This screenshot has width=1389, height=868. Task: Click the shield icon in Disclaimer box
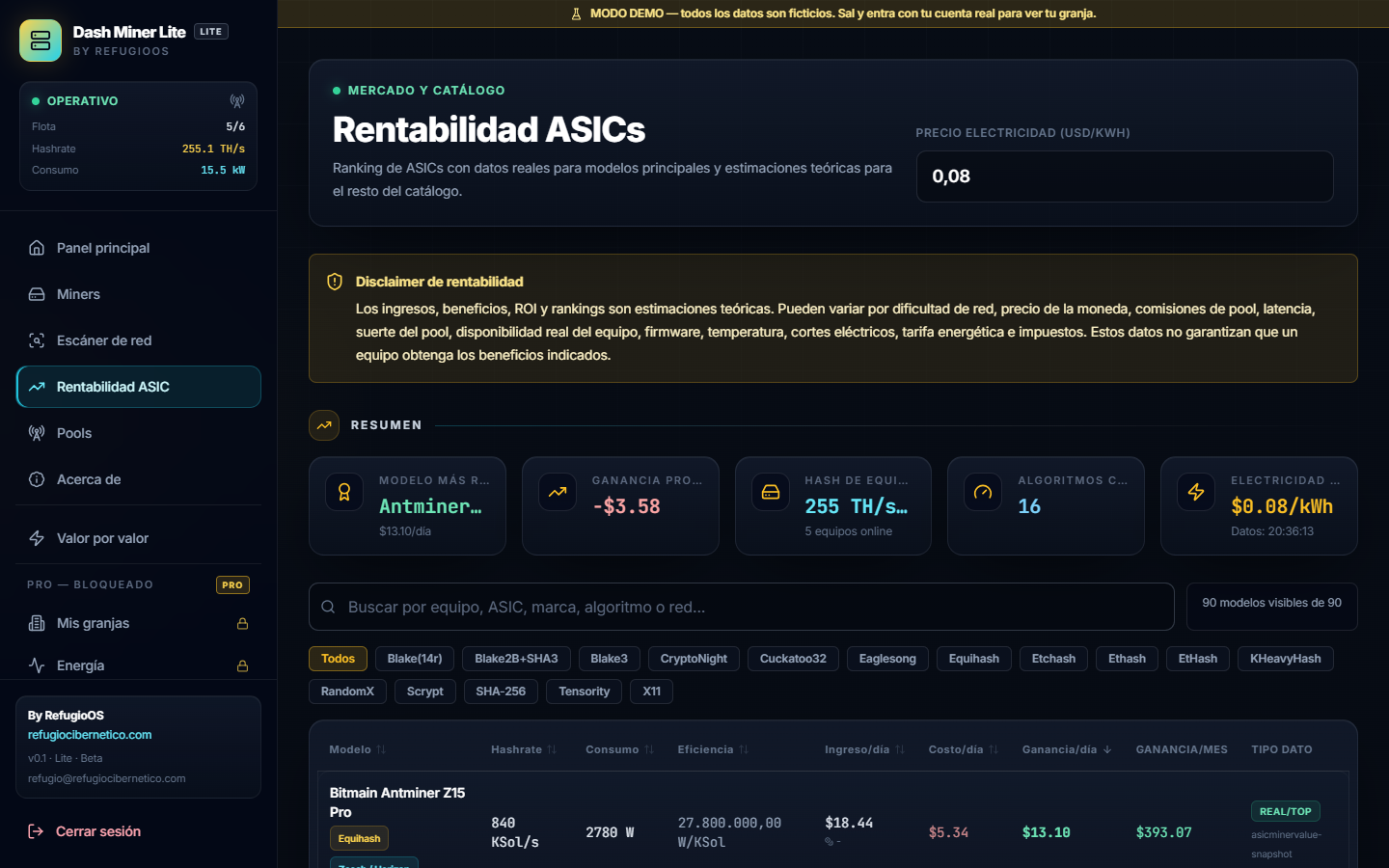(x=335, y=282)
